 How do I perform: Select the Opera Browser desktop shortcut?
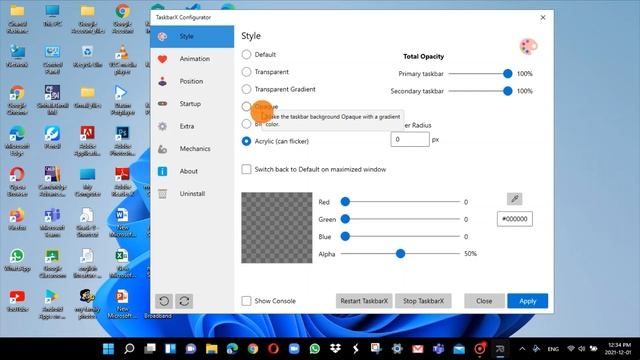click(17, 182)
